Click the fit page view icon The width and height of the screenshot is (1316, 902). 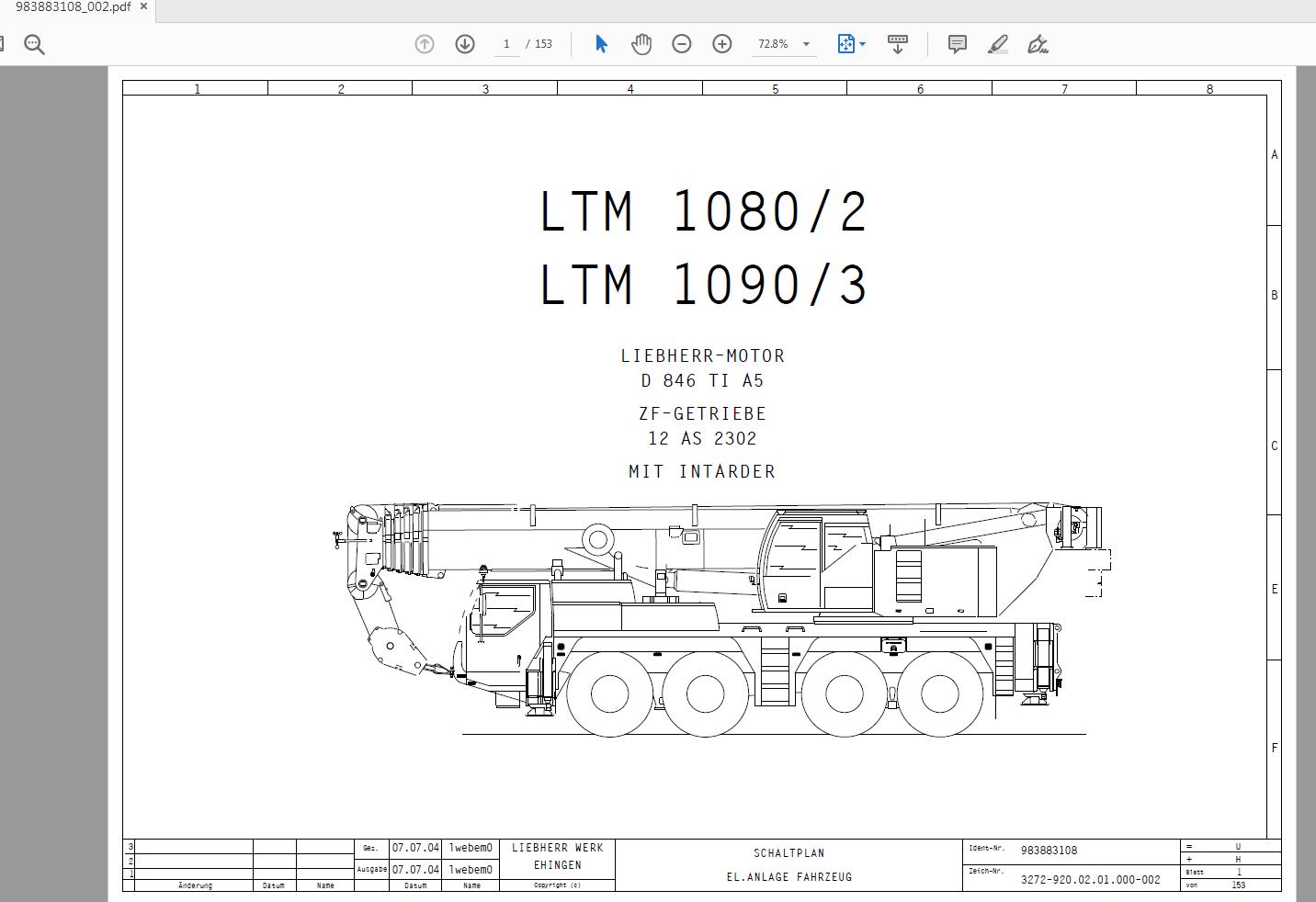click(x=846, y=44)
